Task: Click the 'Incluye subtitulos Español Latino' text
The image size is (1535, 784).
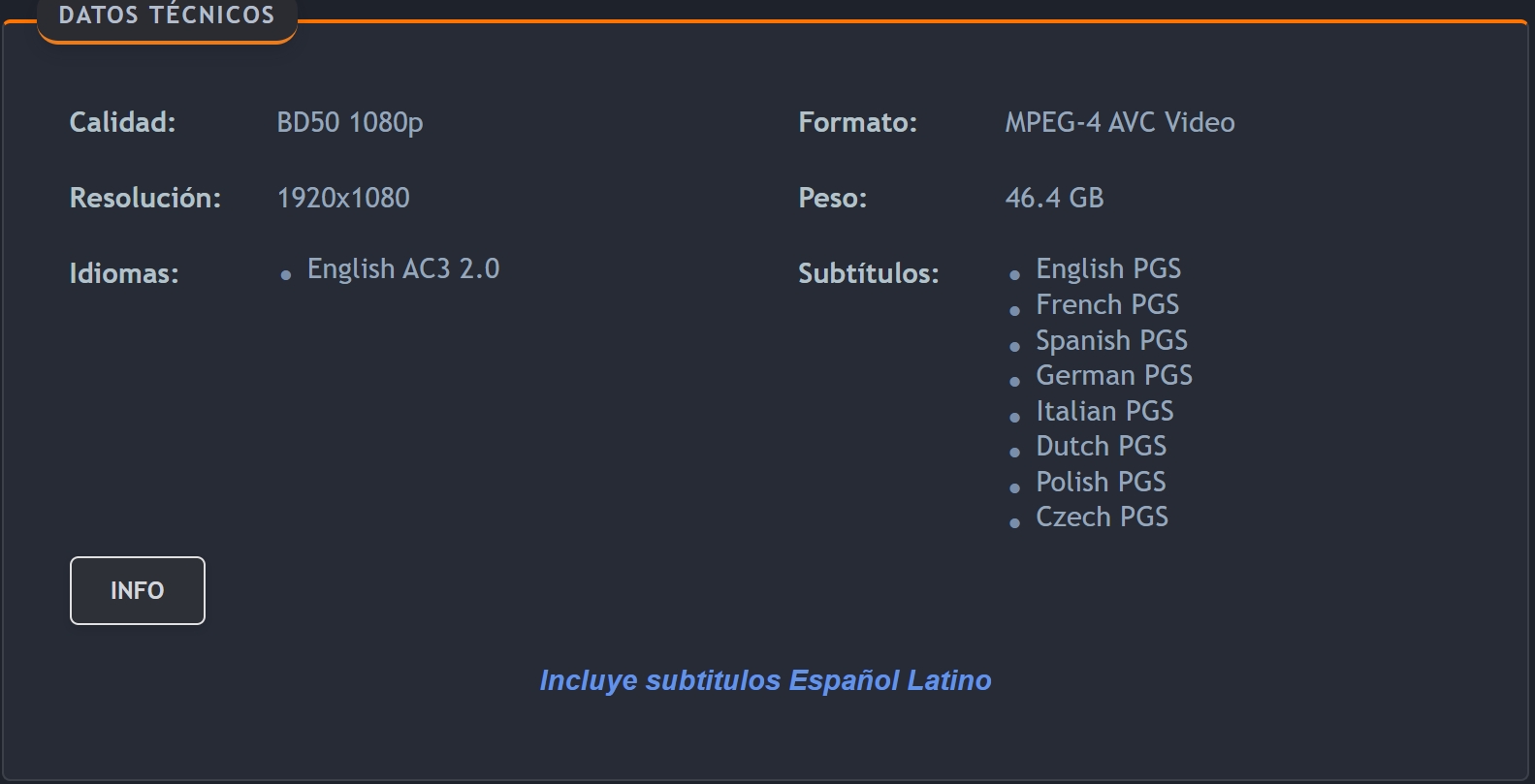Action: [765, 680]
